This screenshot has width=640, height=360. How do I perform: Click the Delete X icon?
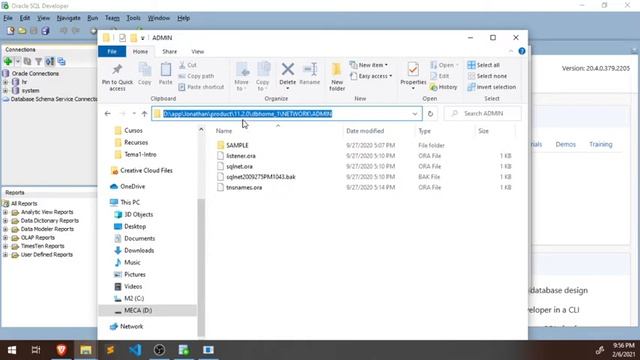[288, 69]
